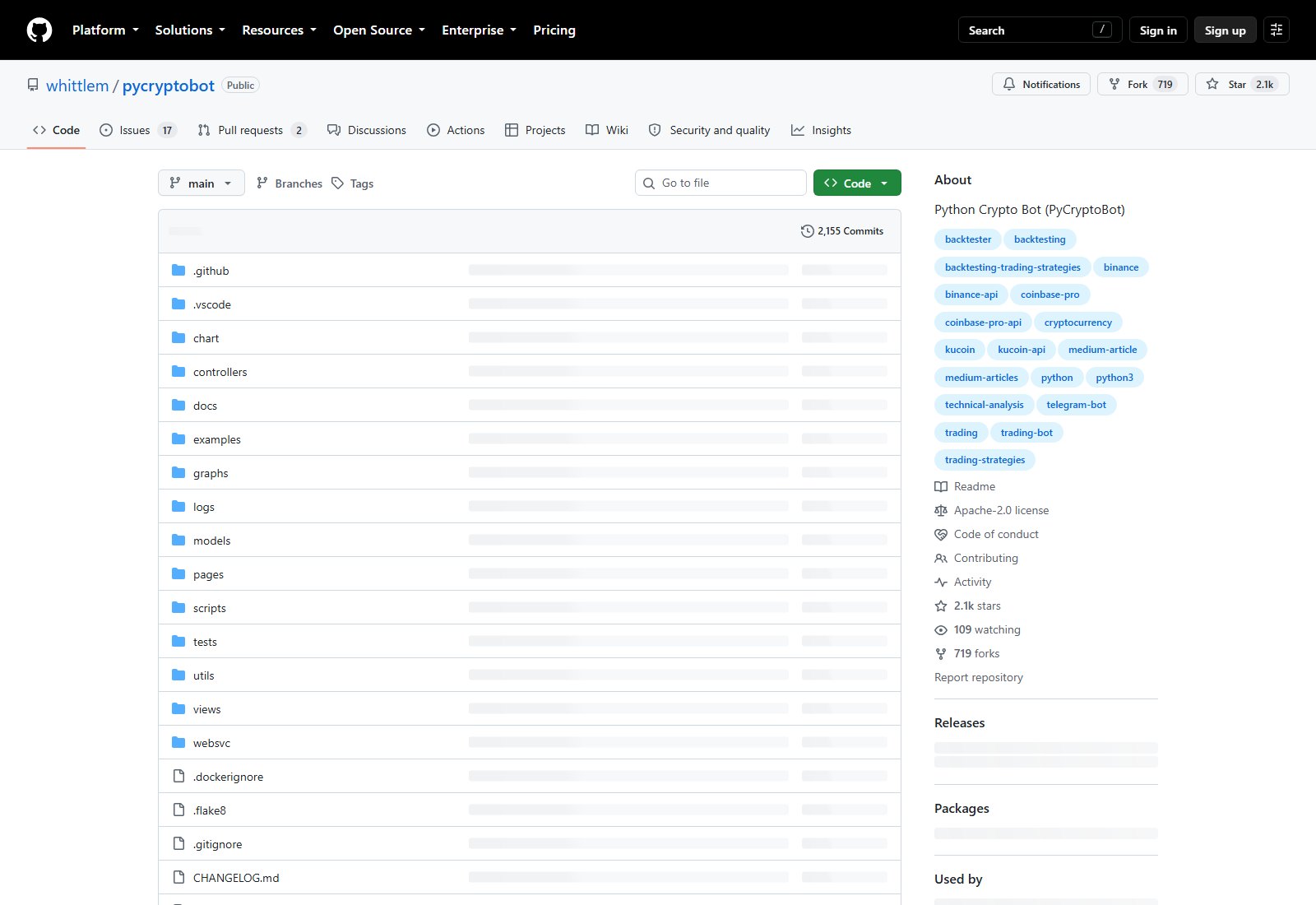The width and height of the screenshot is (1316, 905).
Task: Open the models folder
Action: [x=211, y=541]
